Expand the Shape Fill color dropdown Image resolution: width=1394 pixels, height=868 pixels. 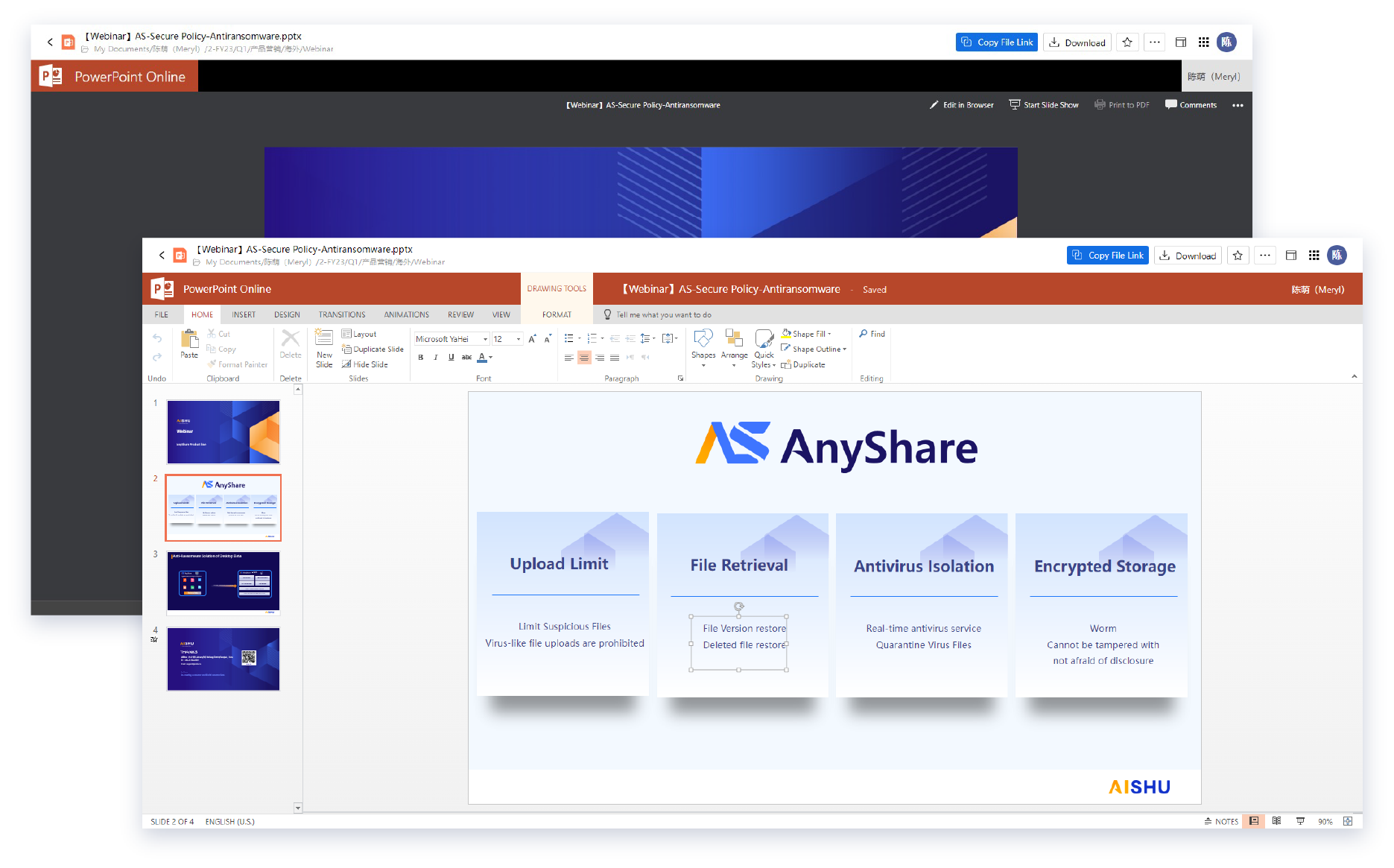(x=830, y=334)
